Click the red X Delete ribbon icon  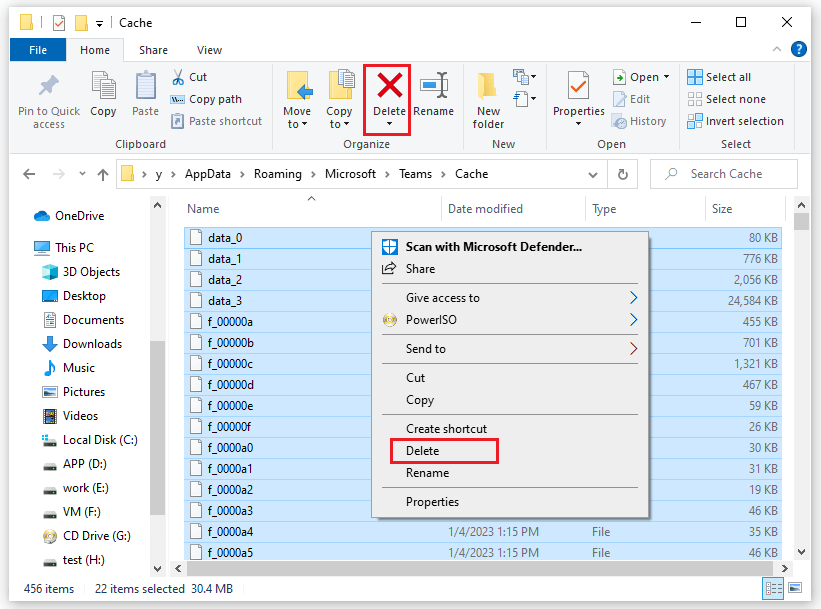pos(389,85)
